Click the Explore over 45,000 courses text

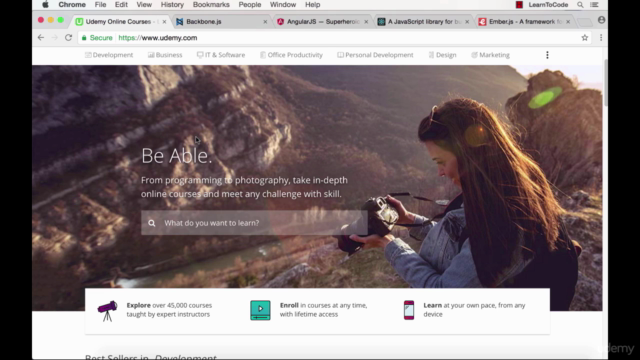click(169, 310)
